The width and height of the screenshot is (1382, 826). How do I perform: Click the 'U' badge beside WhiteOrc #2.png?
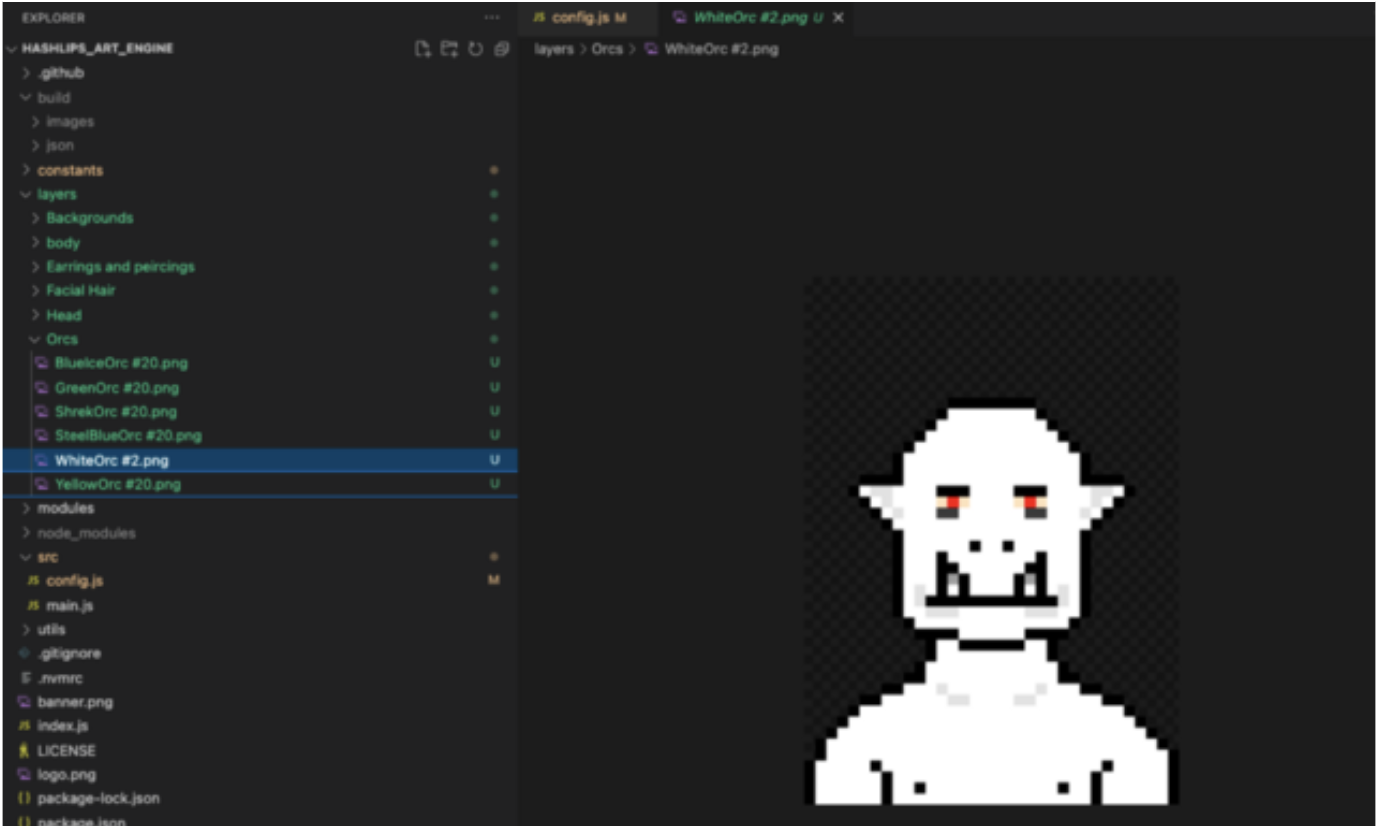click(494, 460)
